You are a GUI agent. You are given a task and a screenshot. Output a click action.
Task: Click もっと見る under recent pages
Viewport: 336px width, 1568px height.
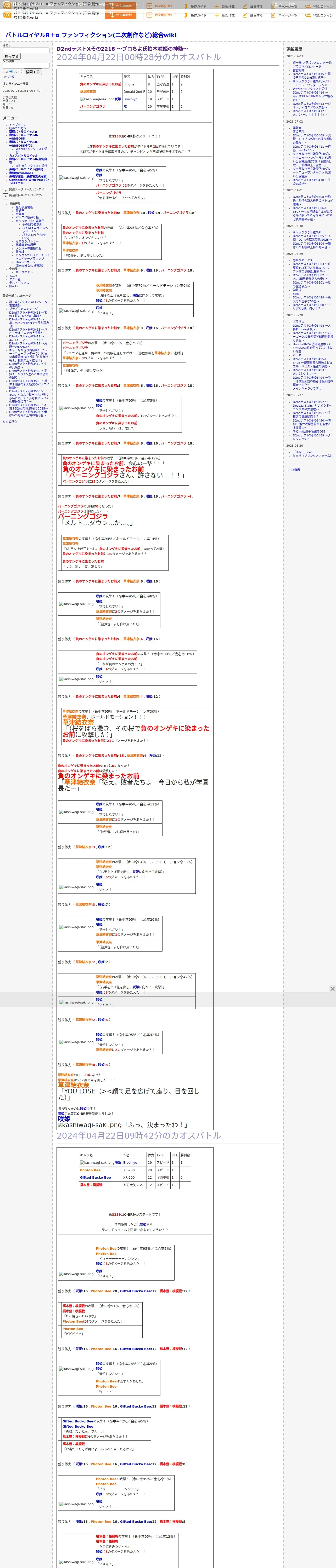coord(10,421)
